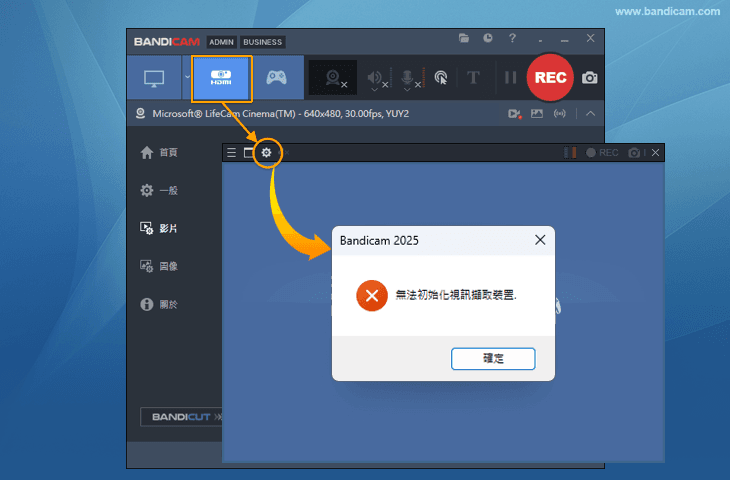Expand speaker options chevron
Viewport: 730px width, 480px height.
pos(374,89)
